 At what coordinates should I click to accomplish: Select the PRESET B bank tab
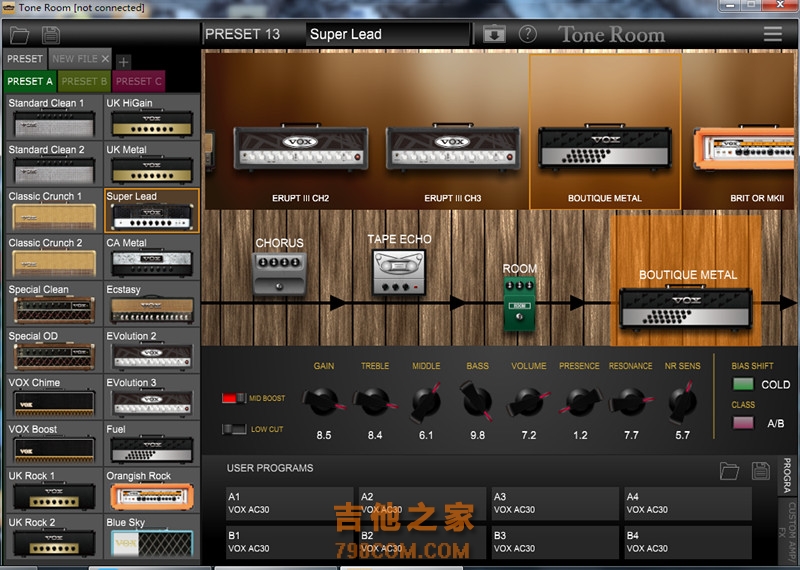click(x=84, y=82)
